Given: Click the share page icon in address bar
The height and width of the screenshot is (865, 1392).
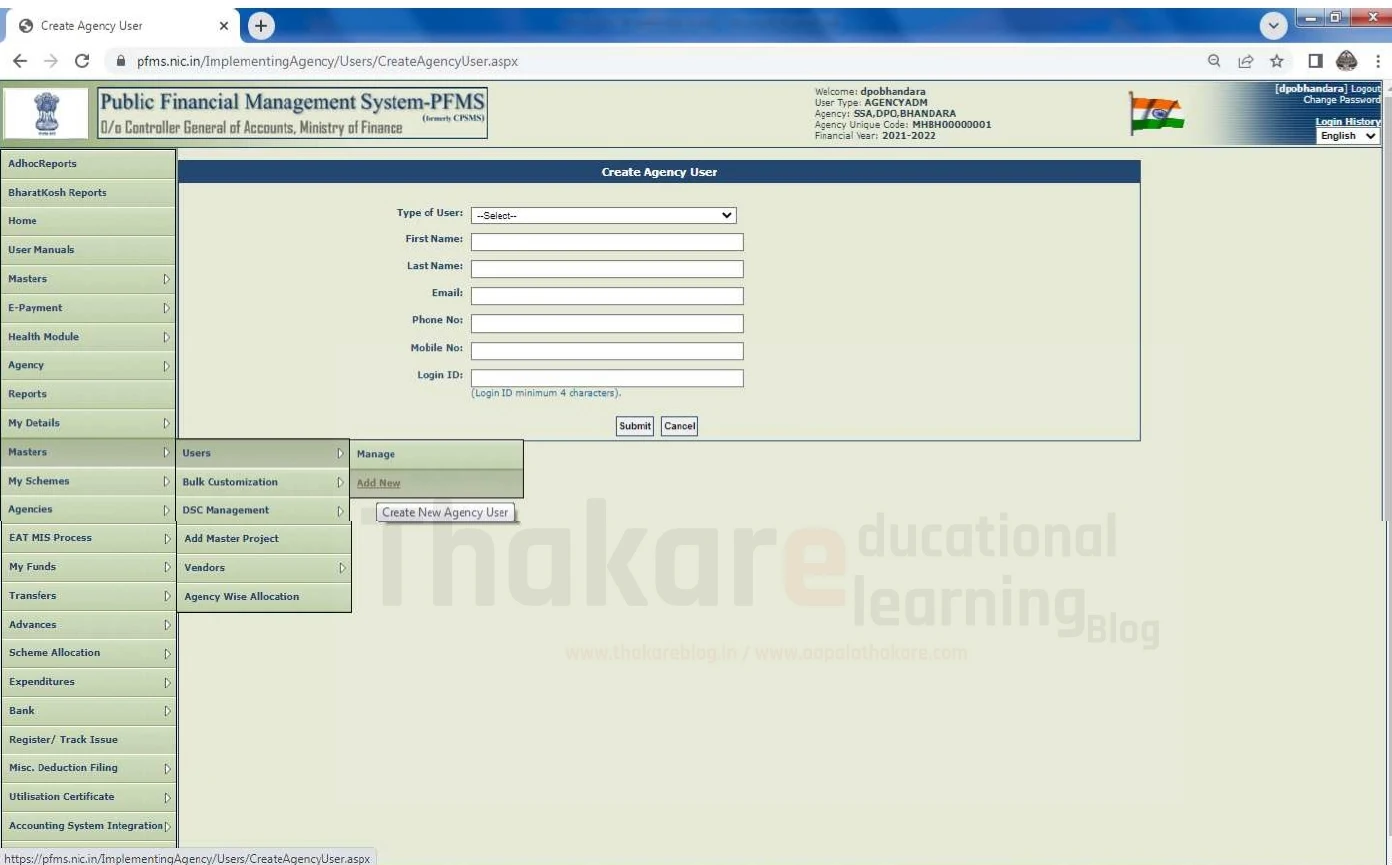Looking at the screenshot, I should 1248,61.
